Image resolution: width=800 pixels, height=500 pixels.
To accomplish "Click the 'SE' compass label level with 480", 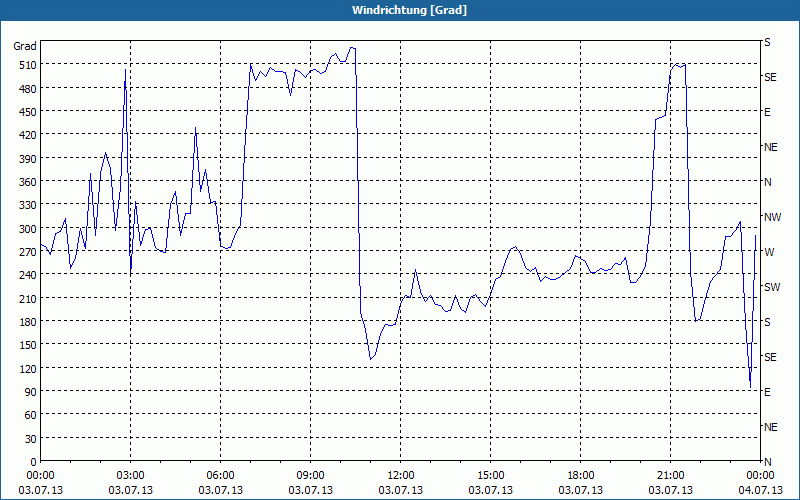I will [x=770, y=77].
